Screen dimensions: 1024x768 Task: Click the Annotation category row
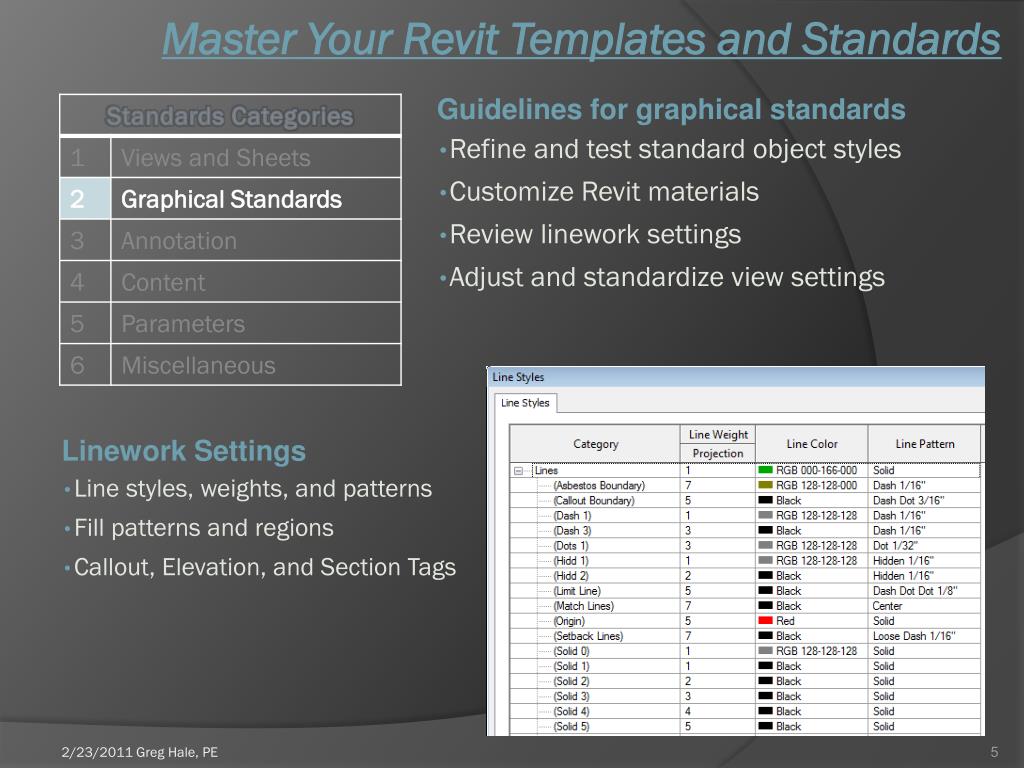point(230,240)
